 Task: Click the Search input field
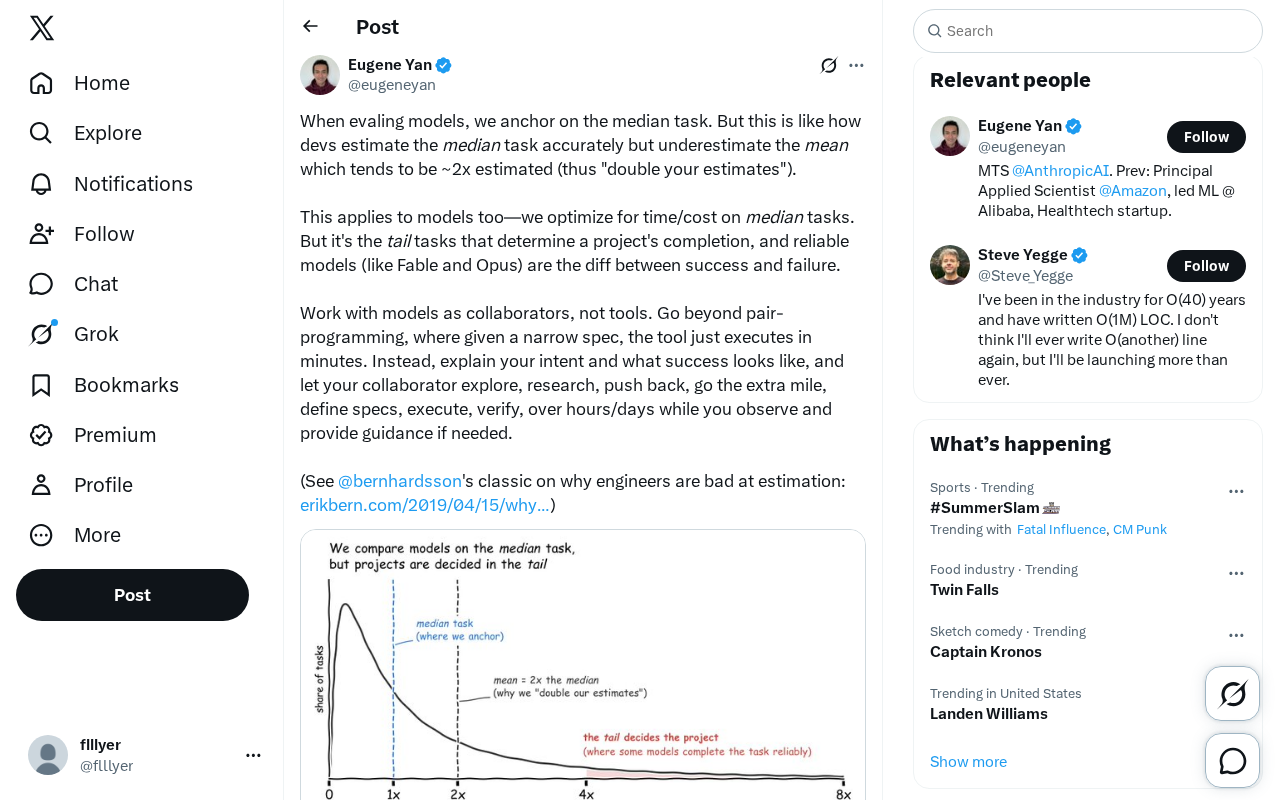tap(1088, 31)
